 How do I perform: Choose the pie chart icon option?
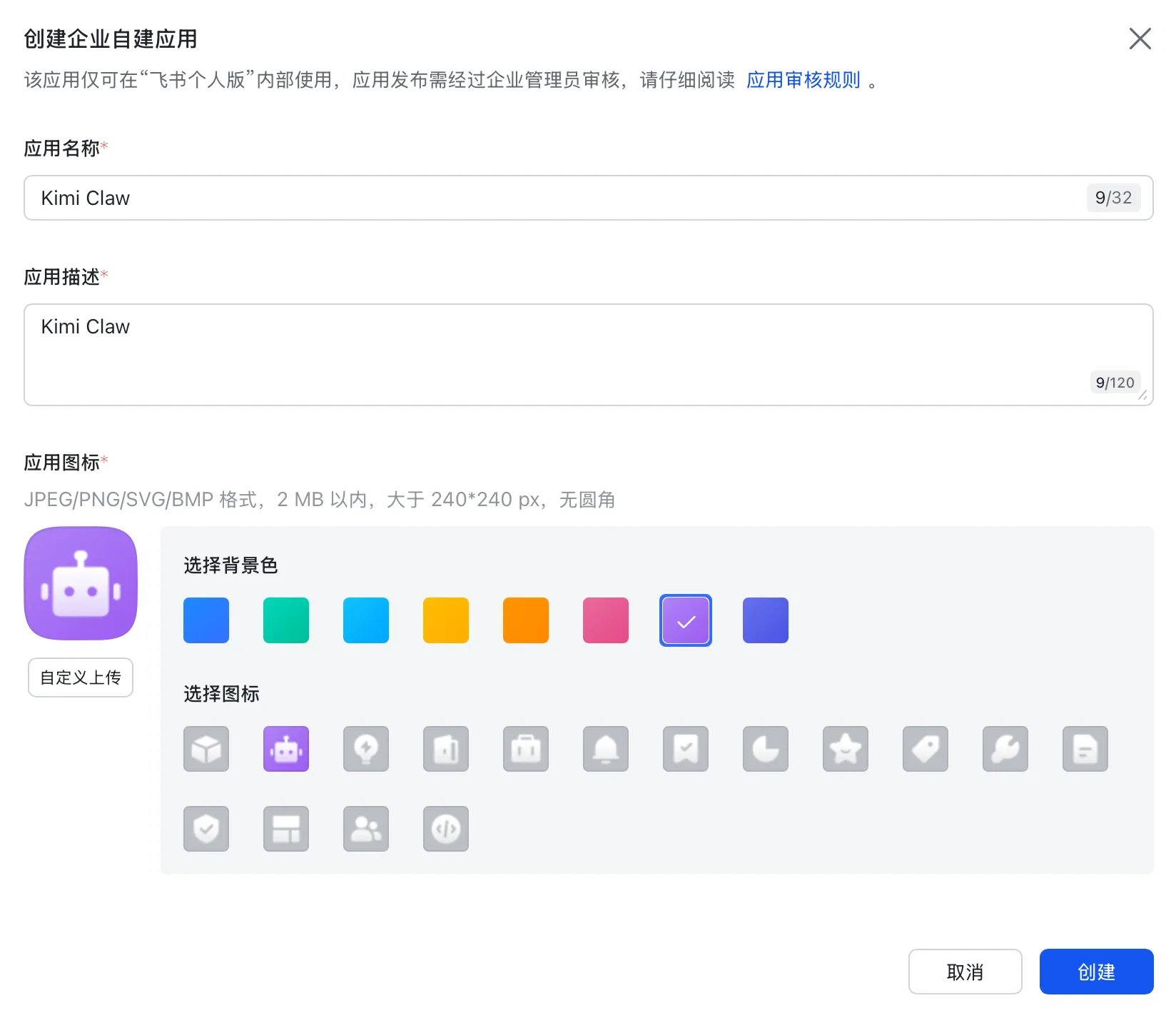pos(766,749)
